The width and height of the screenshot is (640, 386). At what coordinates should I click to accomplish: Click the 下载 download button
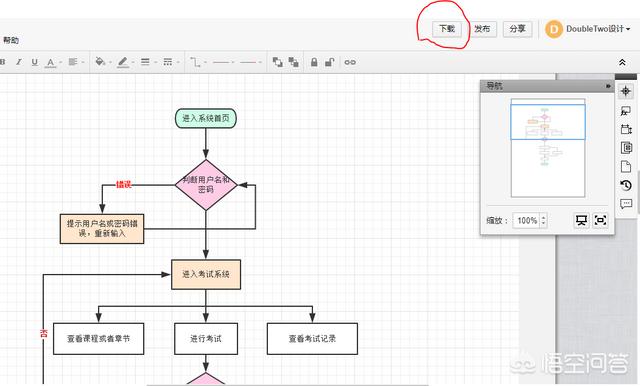point(447,29)
